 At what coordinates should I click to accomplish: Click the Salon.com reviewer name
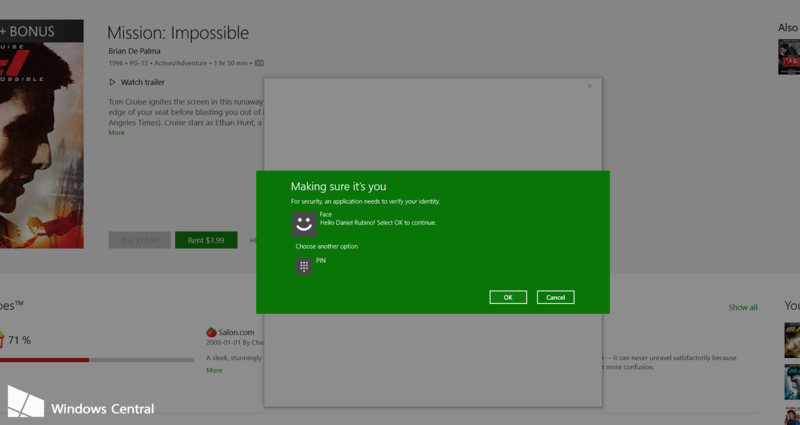[x=236, y=332]
